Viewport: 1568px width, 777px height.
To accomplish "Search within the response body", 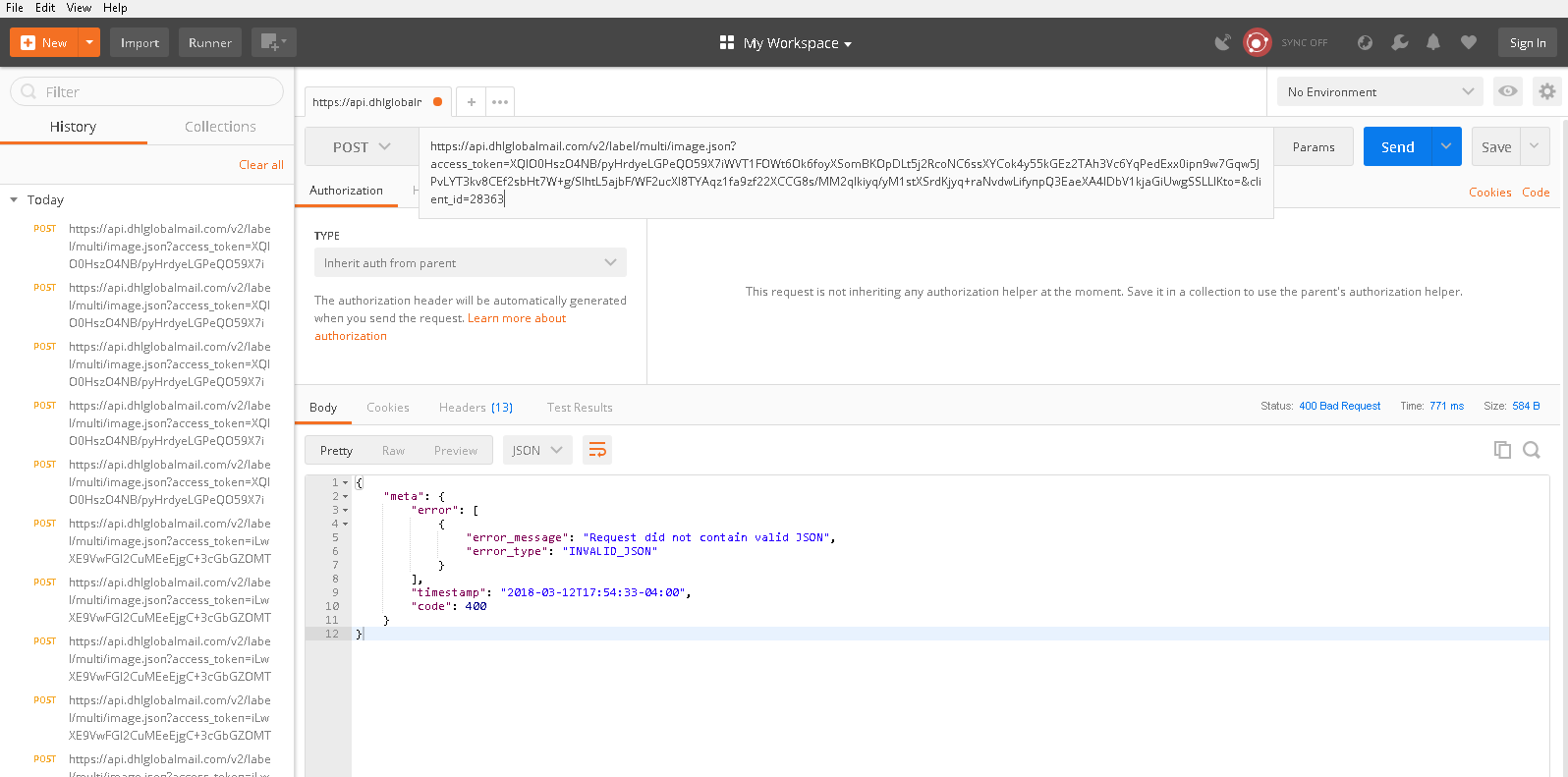I will (x=1531, y=450).
